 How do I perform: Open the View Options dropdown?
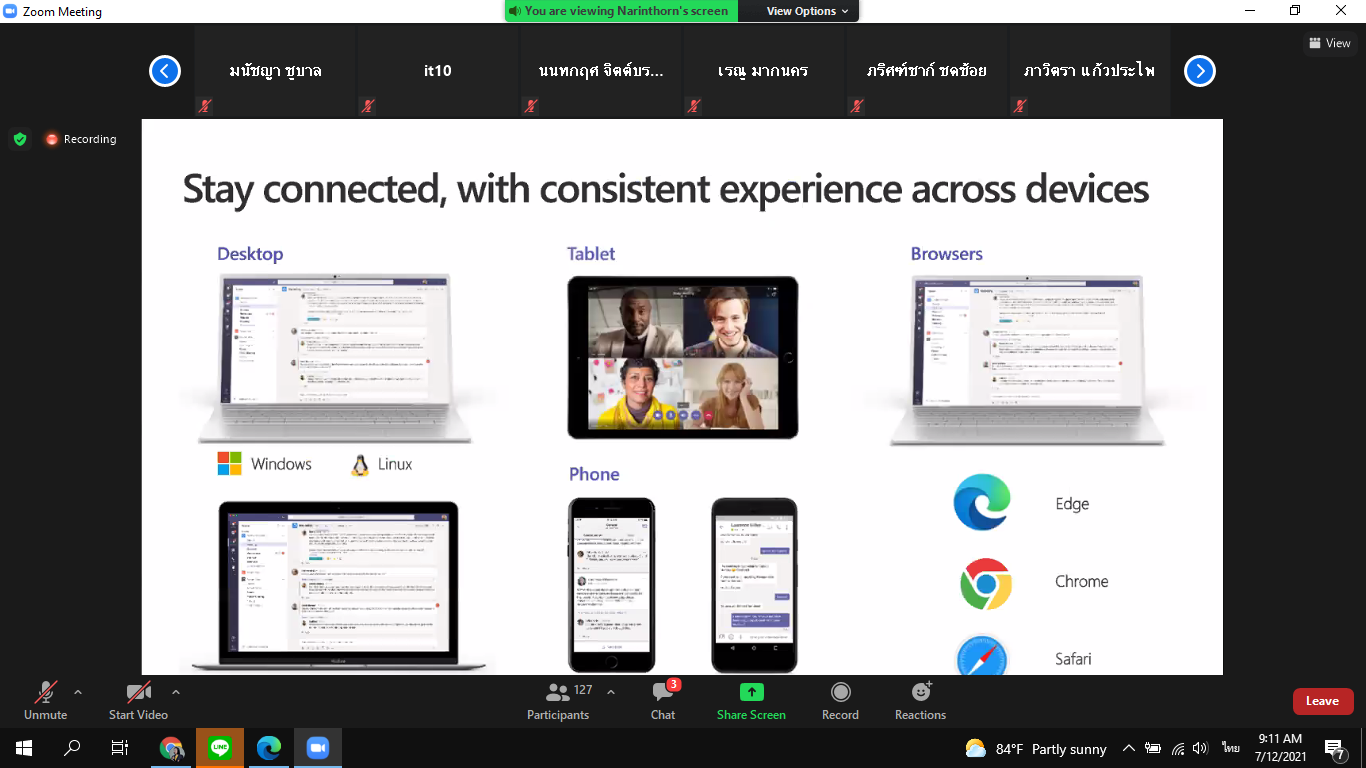[x=807, y=11]
